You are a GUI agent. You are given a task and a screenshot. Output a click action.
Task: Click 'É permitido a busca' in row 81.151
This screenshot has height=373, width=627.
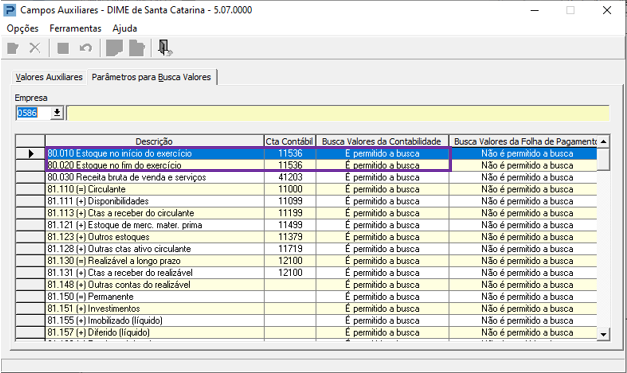pyautogui.click(x=382, y=309)
